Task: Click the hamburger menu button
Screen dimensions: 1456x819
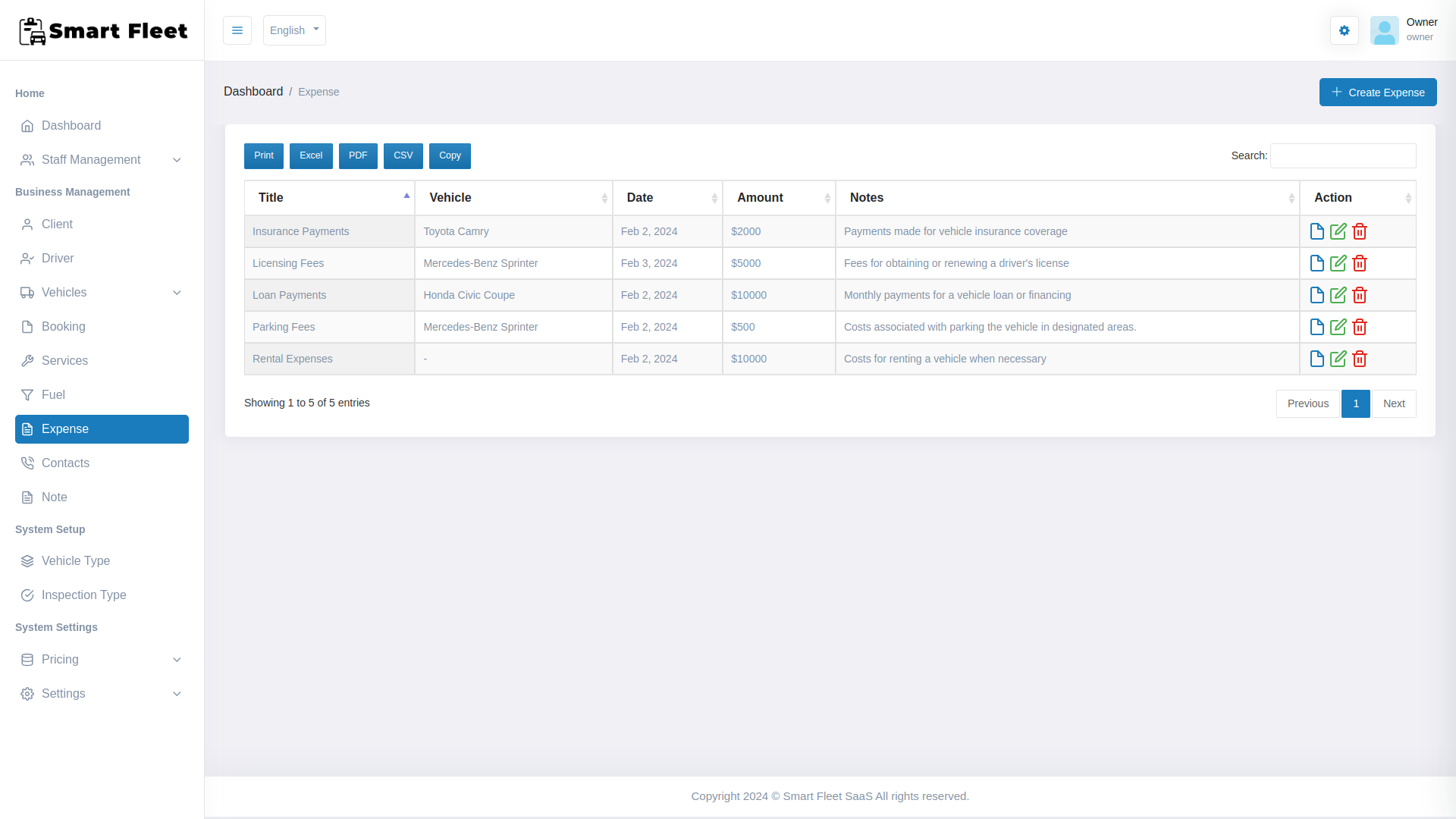Action: [237, 30]
